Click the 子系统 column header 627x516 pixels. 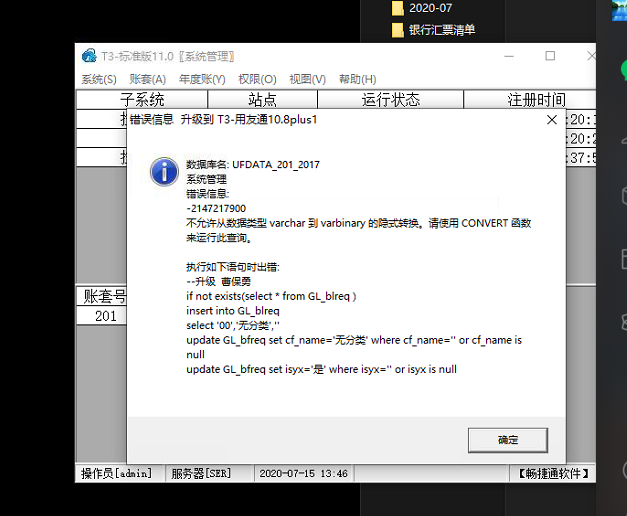click(142, 99)
